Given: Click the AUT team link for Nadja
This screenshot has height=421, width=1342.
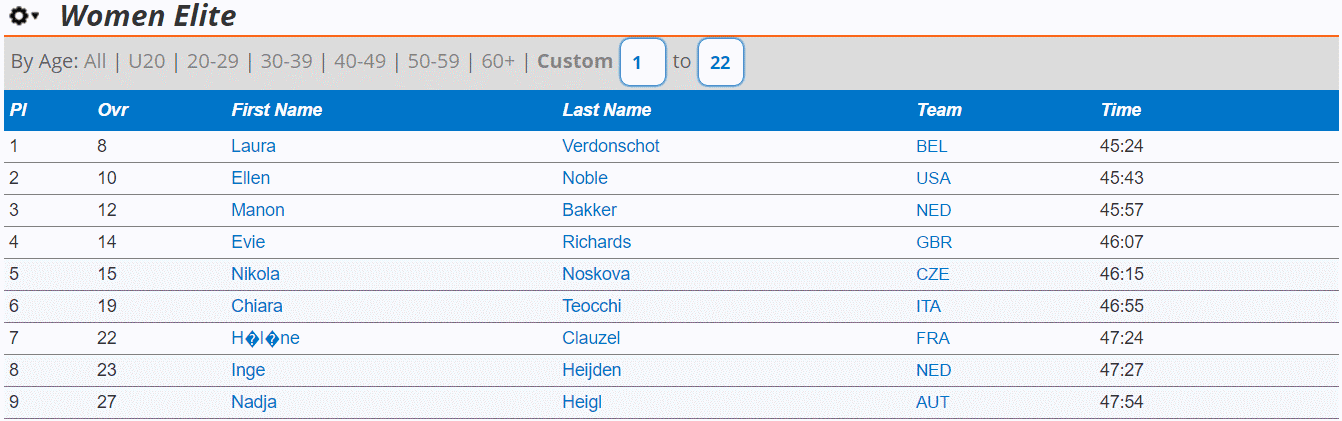Looking at the screenshot, I should click(932, 402).
